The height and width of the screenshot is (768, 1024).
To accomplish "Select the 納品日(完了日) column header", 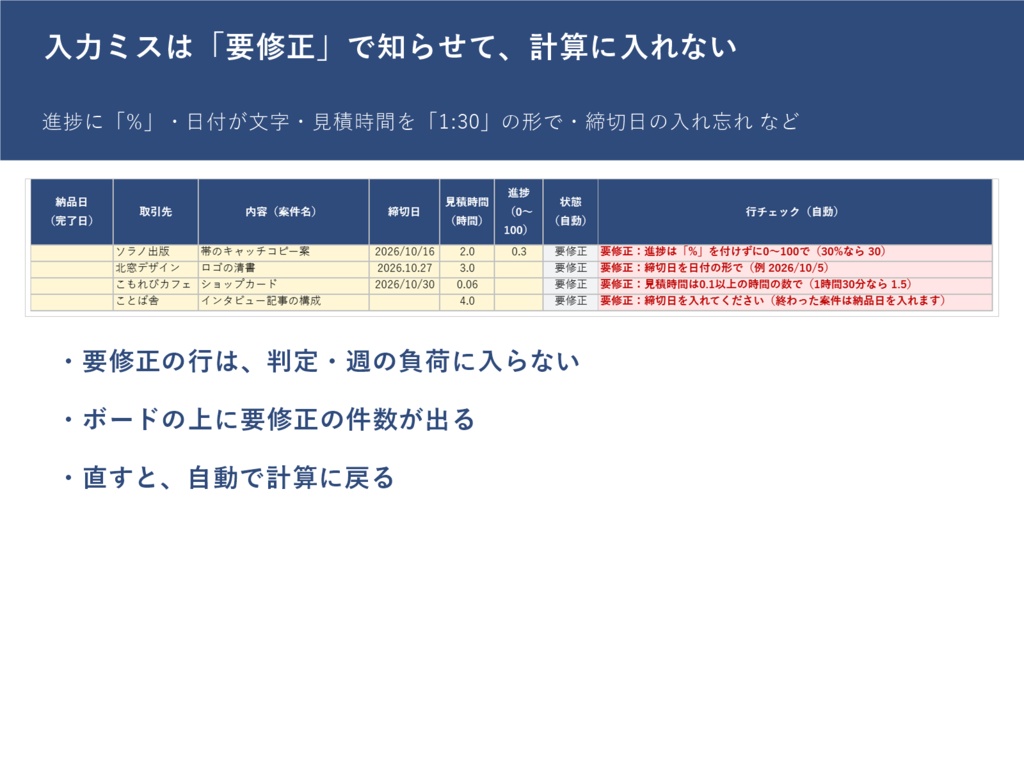I will [x=72, y=212].
